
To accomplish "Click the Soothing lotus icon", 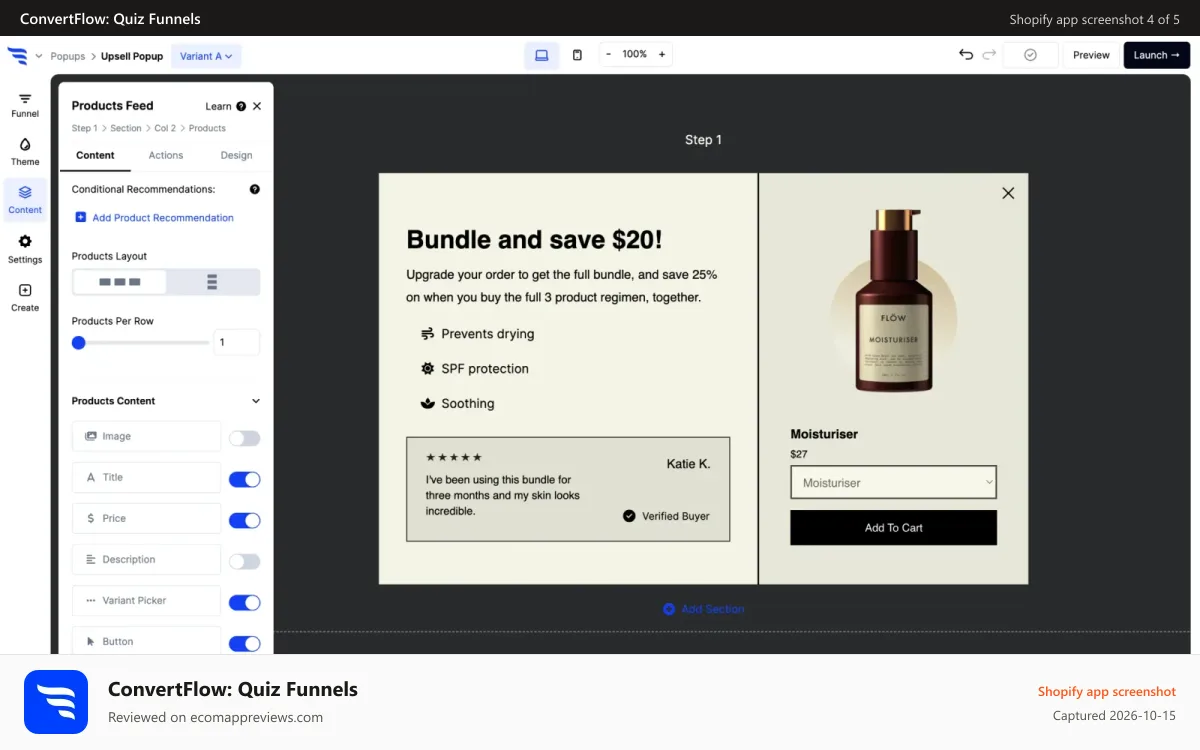I will click(x=428, y=403).
